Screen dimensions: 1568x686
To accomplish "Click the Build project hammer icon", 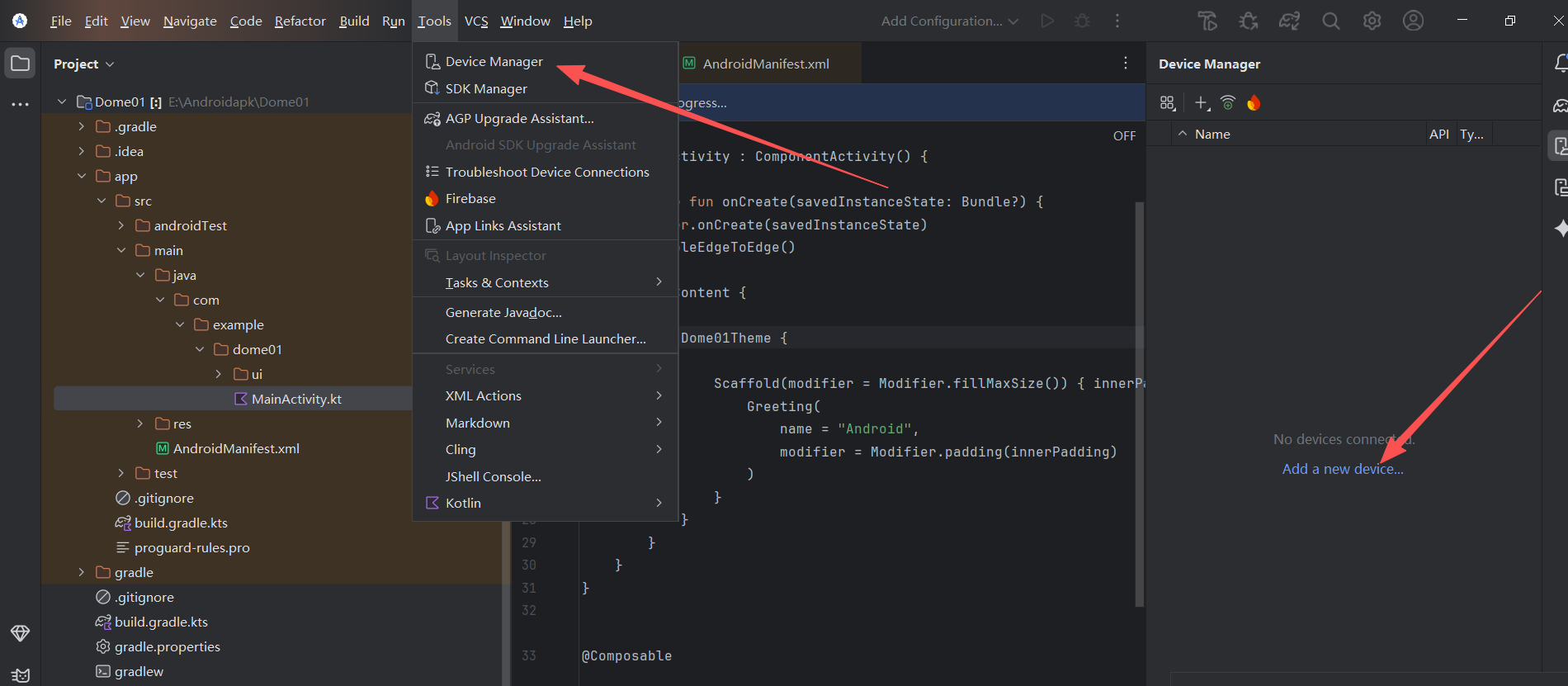I will coord(1207,21).
